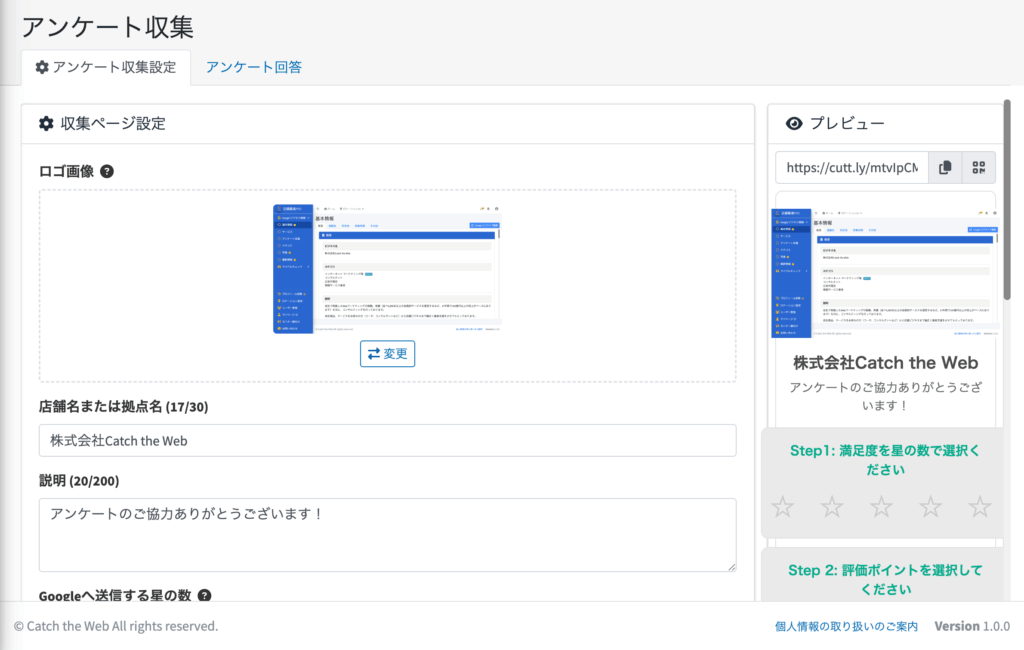Screen dimensions: 1024x650
Task: Select the fifth star in the preview rating
Action: tap(979, 507)
